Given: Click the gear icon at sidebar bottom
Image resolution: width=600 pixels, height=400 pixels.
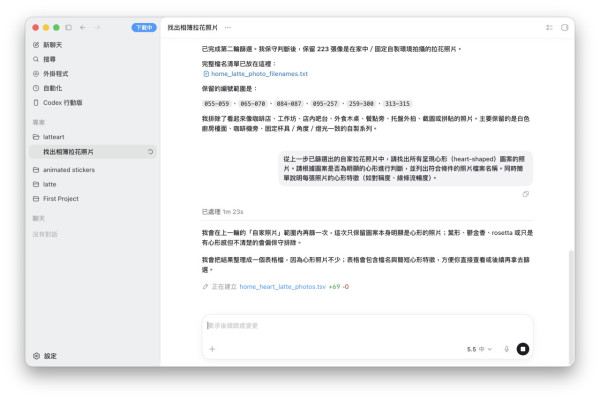Looking at the screenshot, I should coord(36,356).
